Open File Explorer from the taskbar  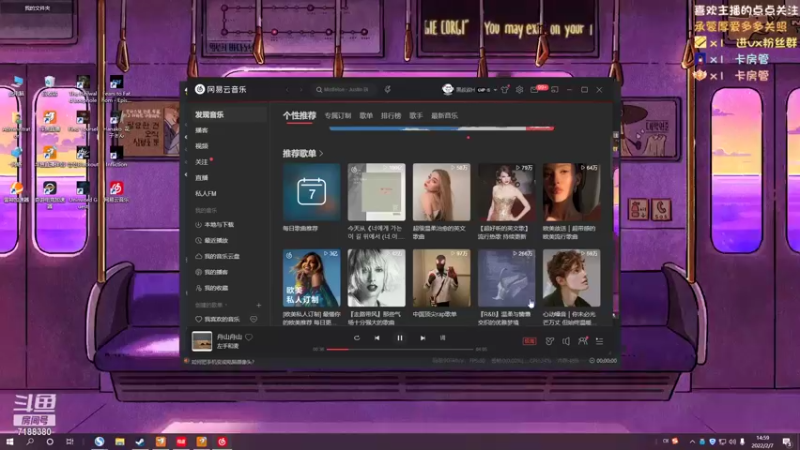point(120,442)
